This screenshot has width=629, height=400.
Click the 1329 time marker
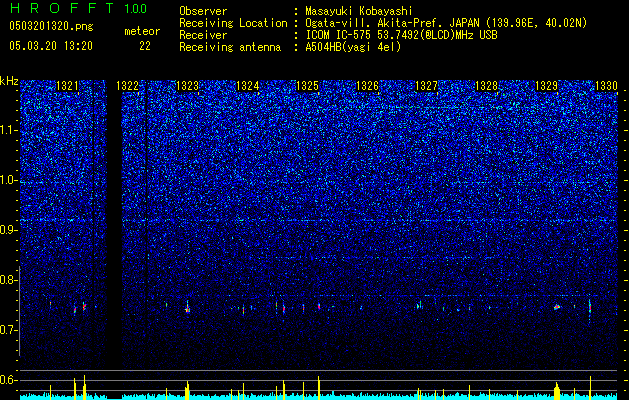(546, 86)
